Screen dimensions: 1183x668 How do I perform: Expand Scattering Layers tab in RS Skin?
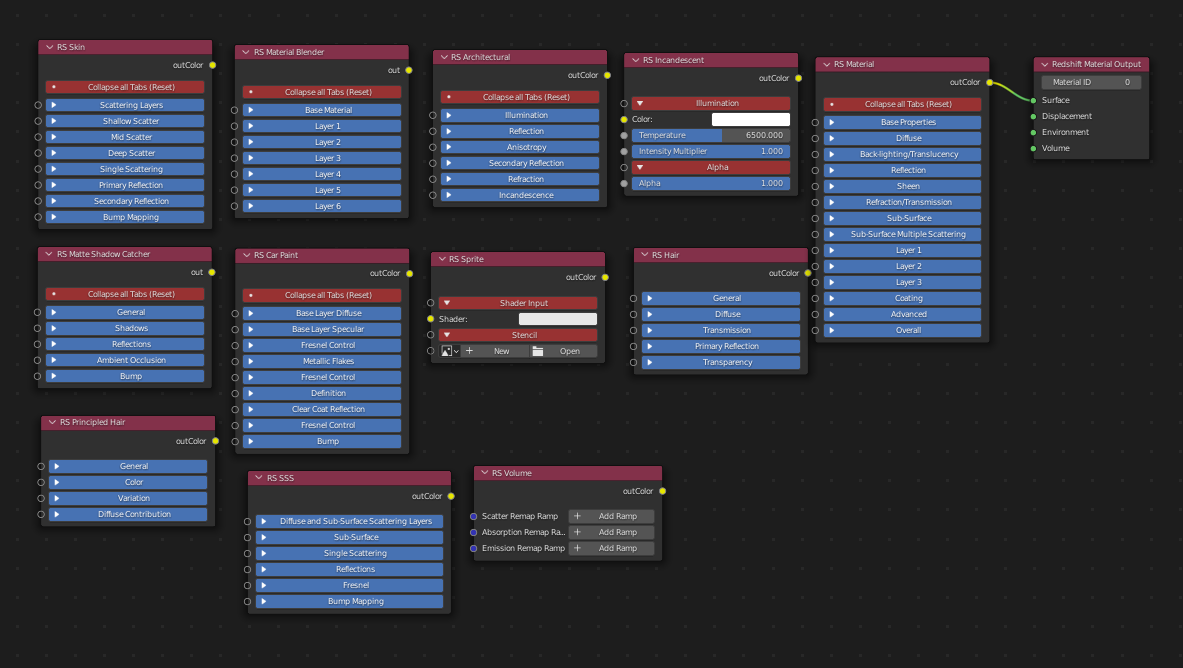[125, 105]
